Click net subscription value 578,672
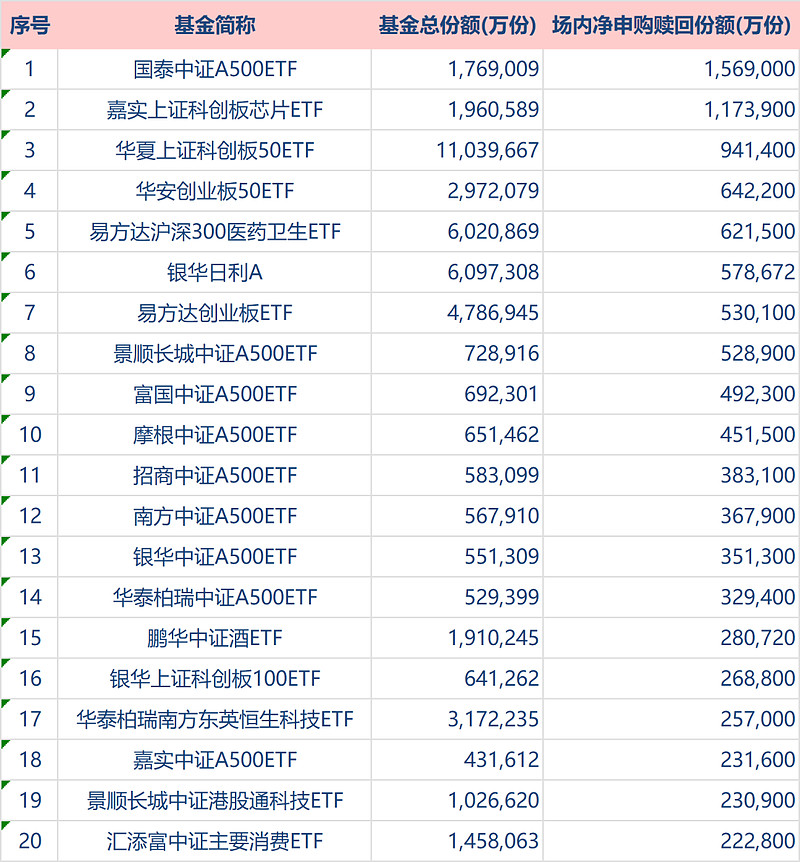 click(x=758, y=272)
